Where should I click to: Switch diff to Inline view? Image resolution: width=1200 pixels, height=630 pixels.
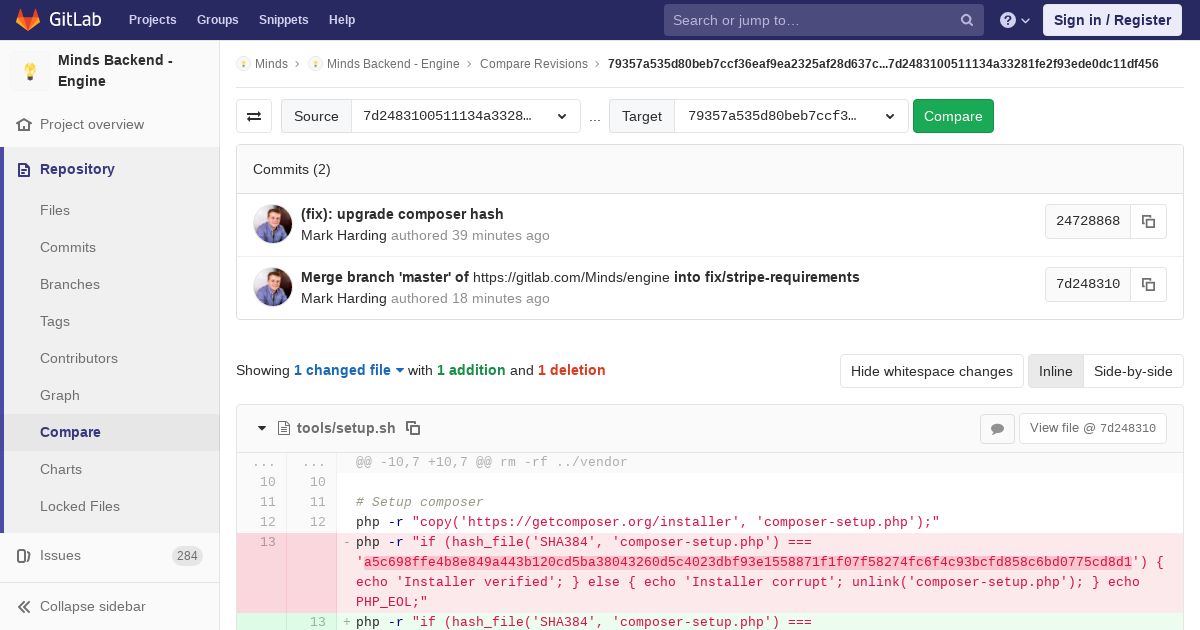tap(1055, 371)
